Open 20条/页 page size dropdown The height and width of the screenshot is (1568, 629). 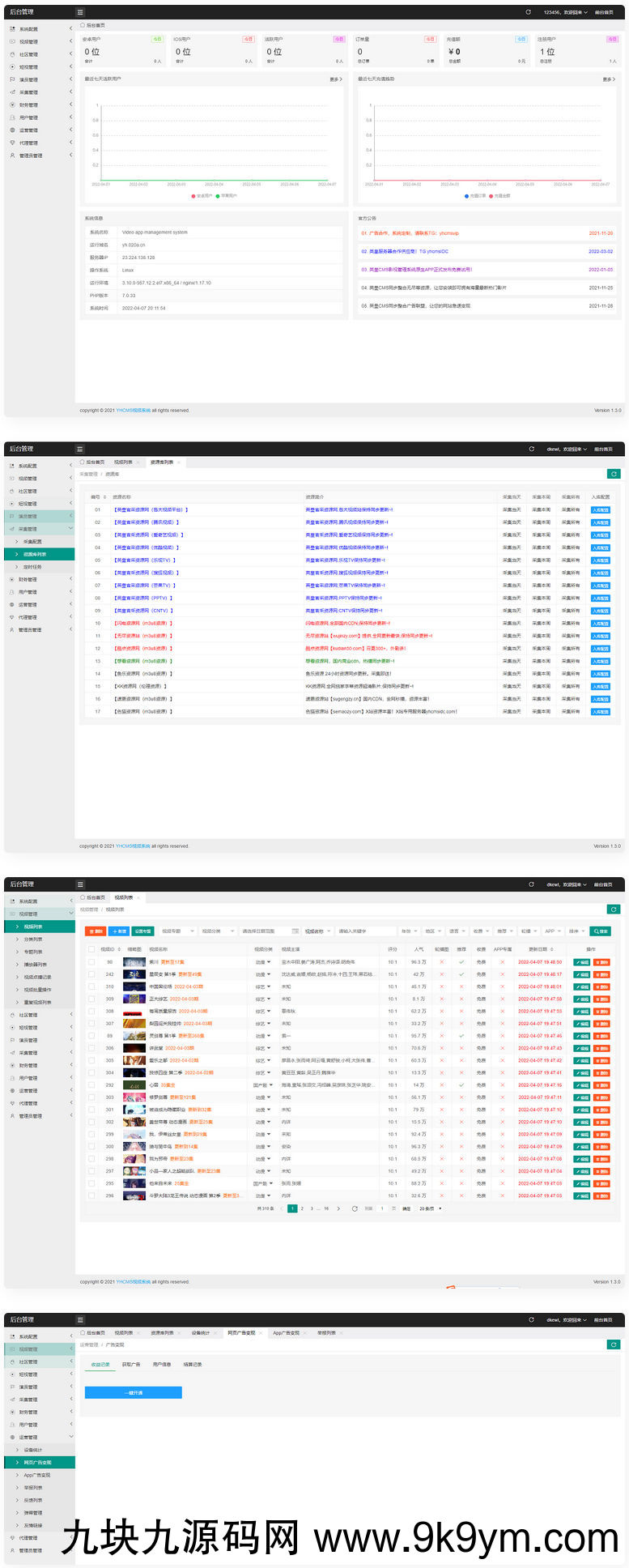pyautogui.click(x=430, y=1208)
